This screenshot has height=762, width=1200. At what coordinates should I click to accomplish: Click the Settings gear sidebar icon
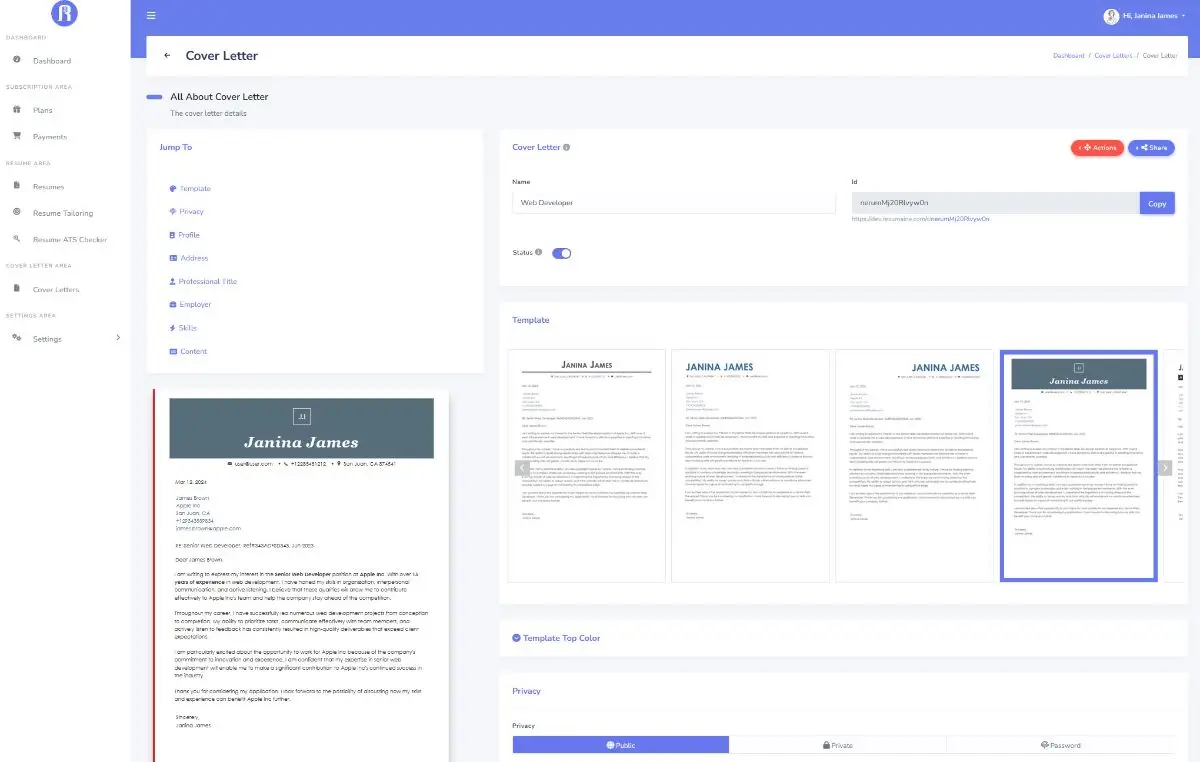17,338
